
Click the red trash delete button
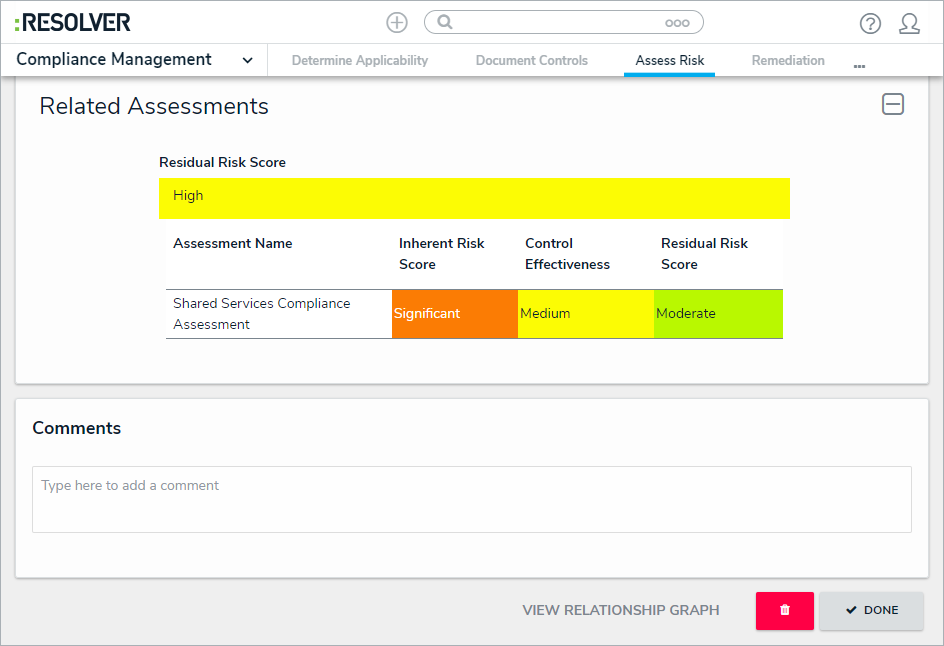784,610
